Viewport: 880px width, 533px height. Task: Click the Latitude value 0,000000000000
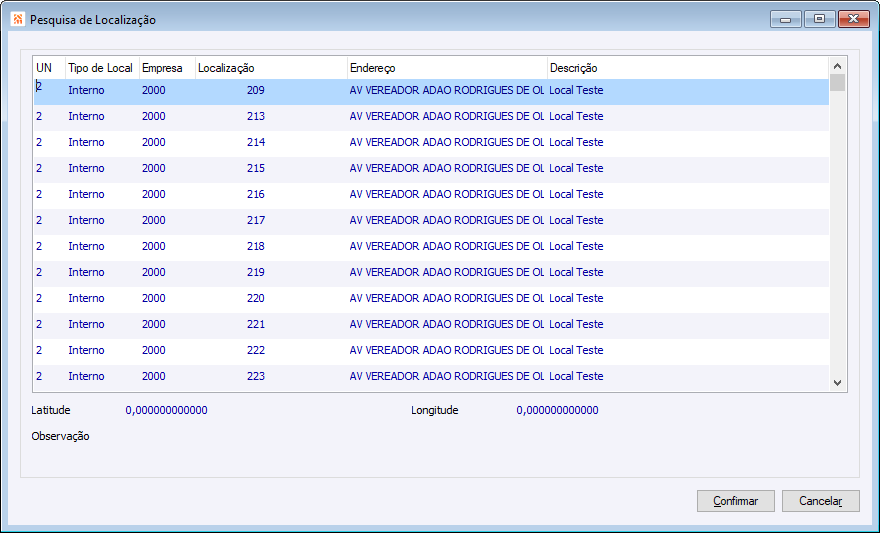pos(166,410)
